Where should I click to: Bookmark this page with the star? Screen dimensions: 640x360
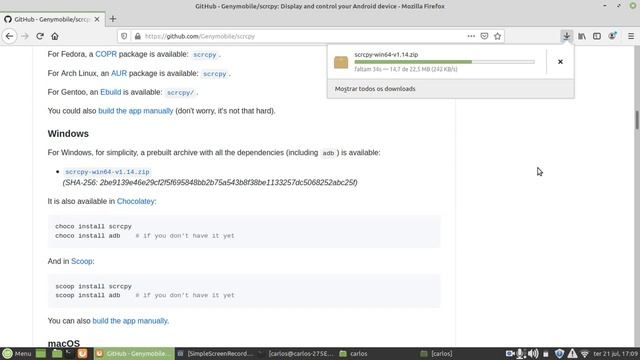497,36
